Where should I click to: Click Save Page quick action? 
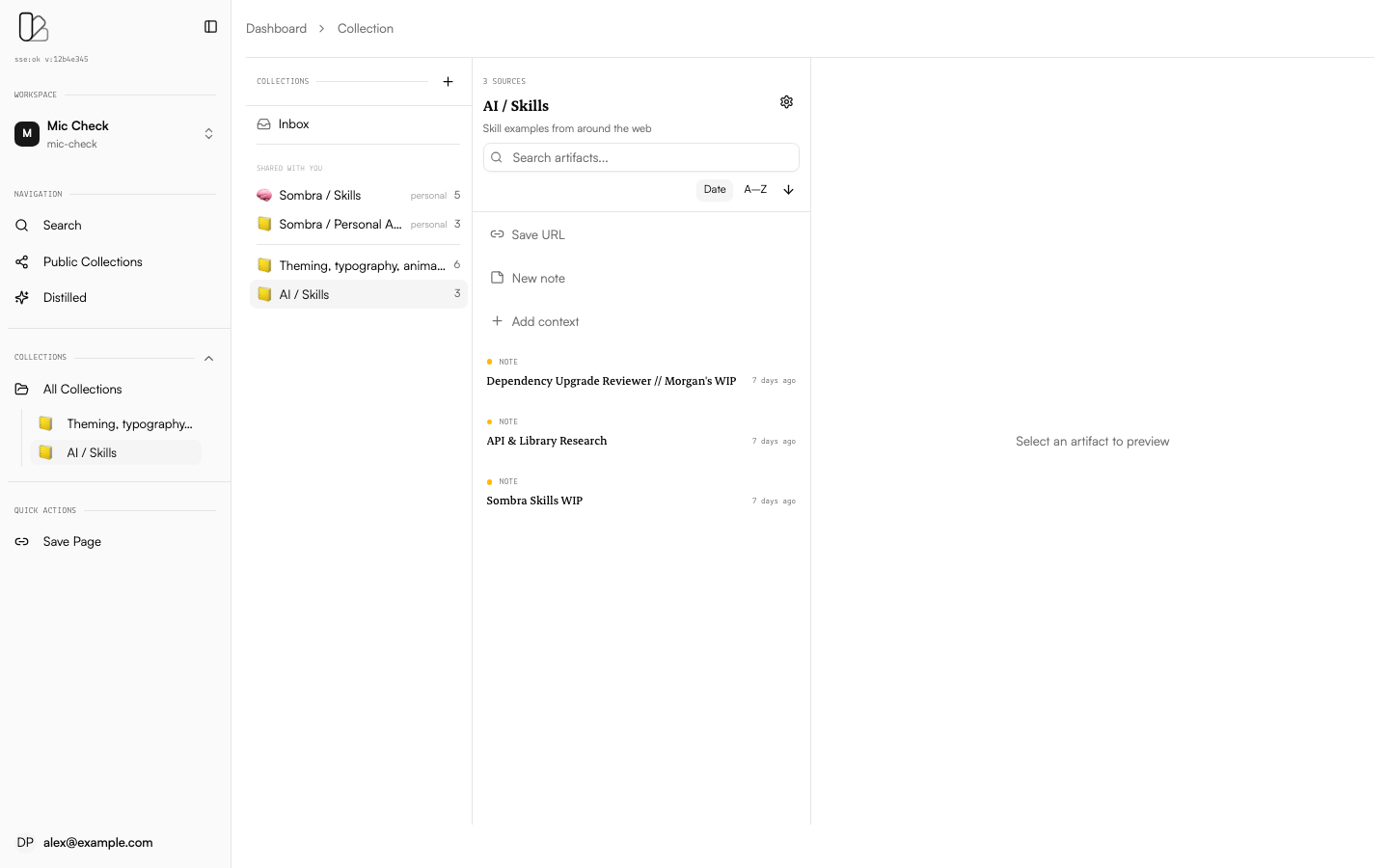click(x=71, y=542)
